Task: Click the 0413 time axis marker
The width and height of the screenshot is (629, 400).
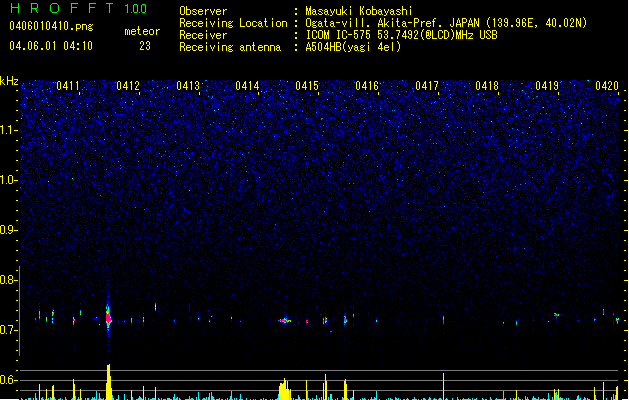Action: pyautogui.click(x=188, y=86)
